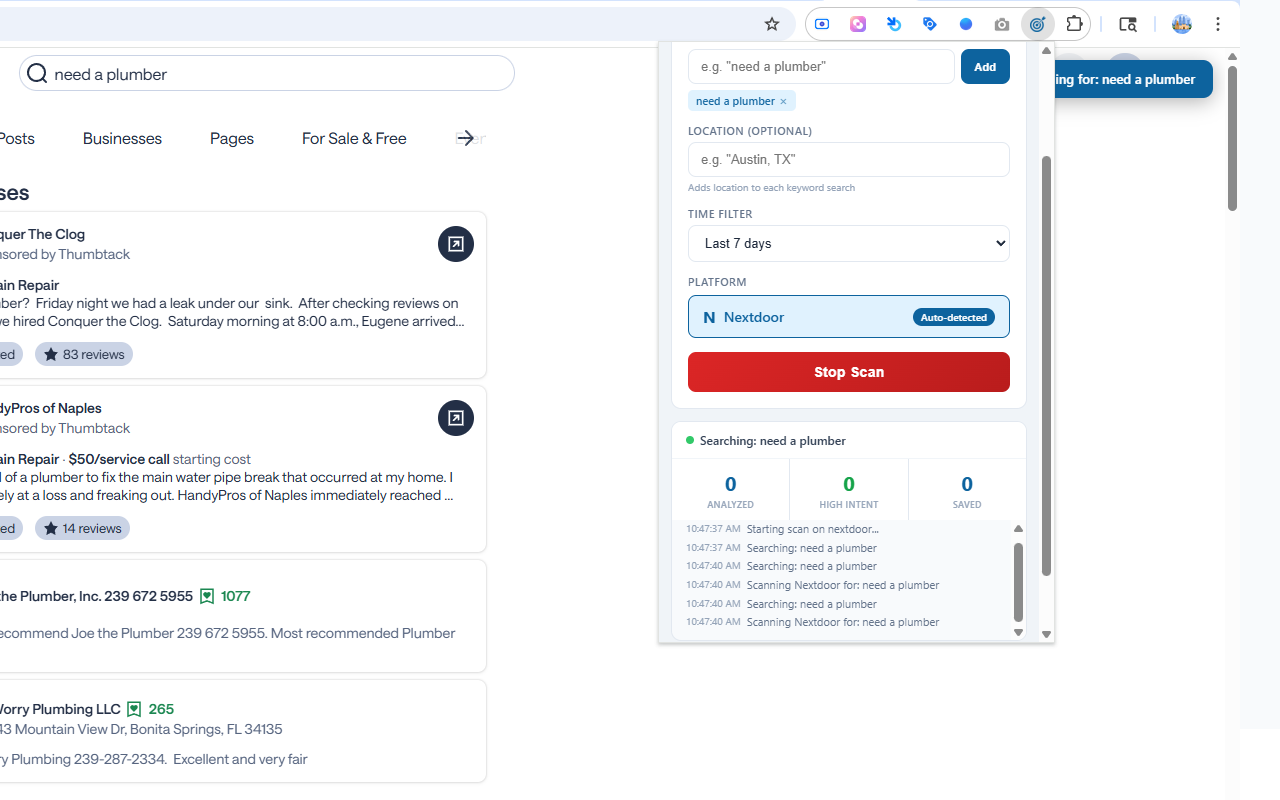Bookmark this page with the star icon
Image resolution: width=1280 pixels, height=800 pixels.
coord(772,24)
